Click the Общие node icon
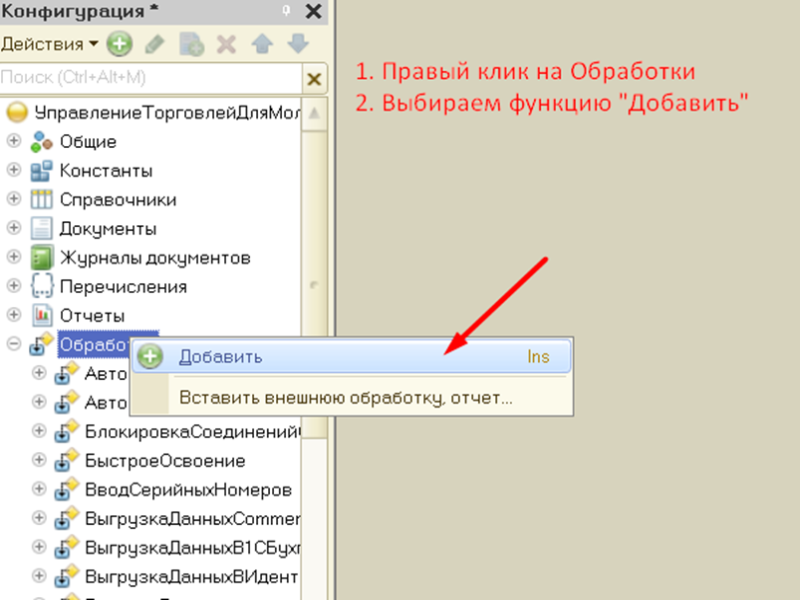 pyautogui.click(x=41, y=142)
